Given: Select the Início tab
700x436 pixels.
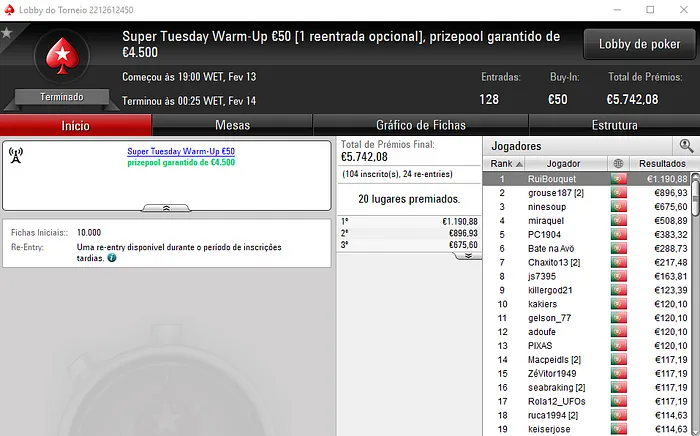Looking at the screenshot, I should coord(75,125).
